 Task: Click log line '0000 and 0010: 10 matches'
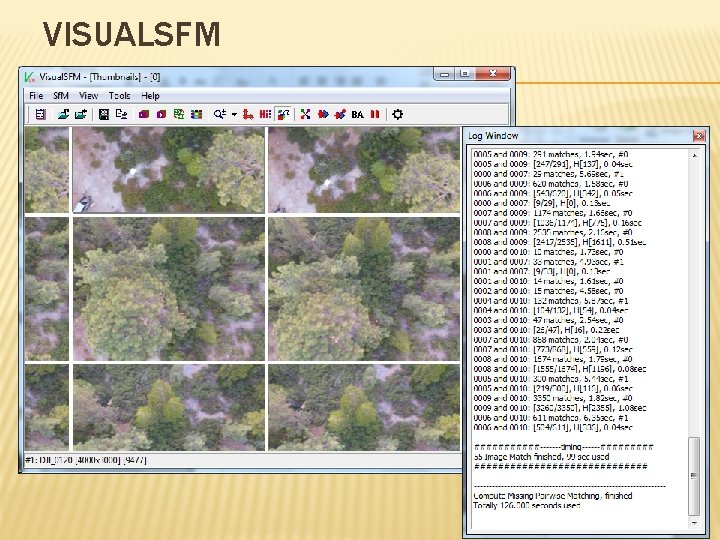coord(548,252)
